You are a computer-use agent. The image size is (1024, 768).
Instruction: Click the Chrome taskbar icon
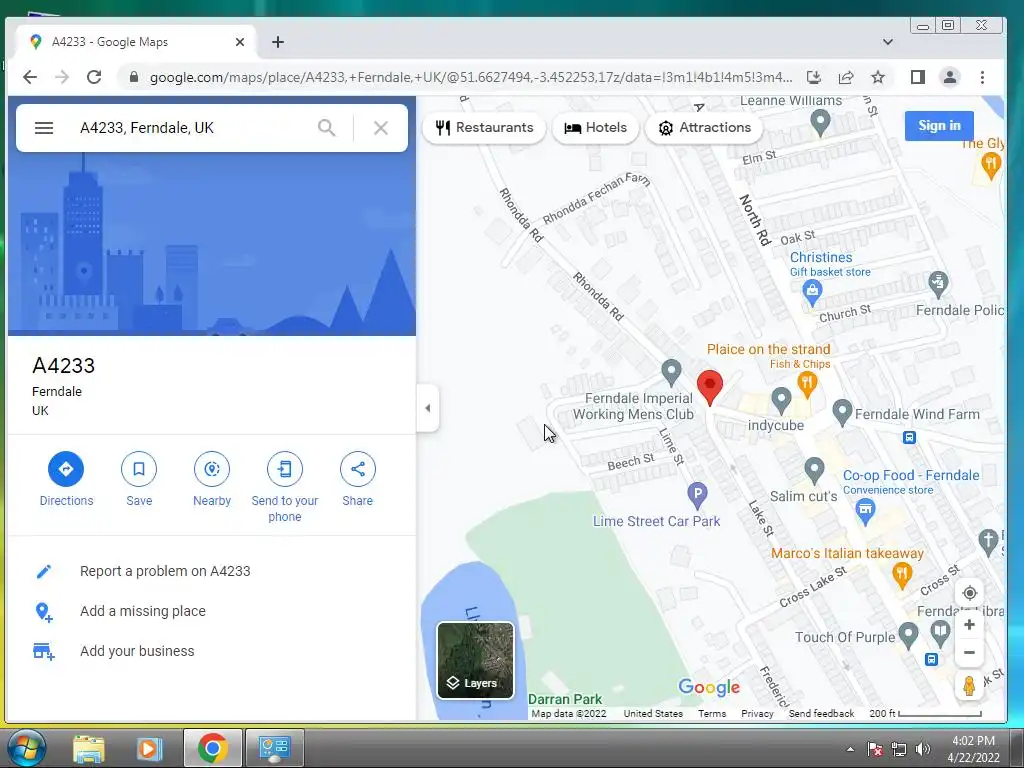pos(212,748)
